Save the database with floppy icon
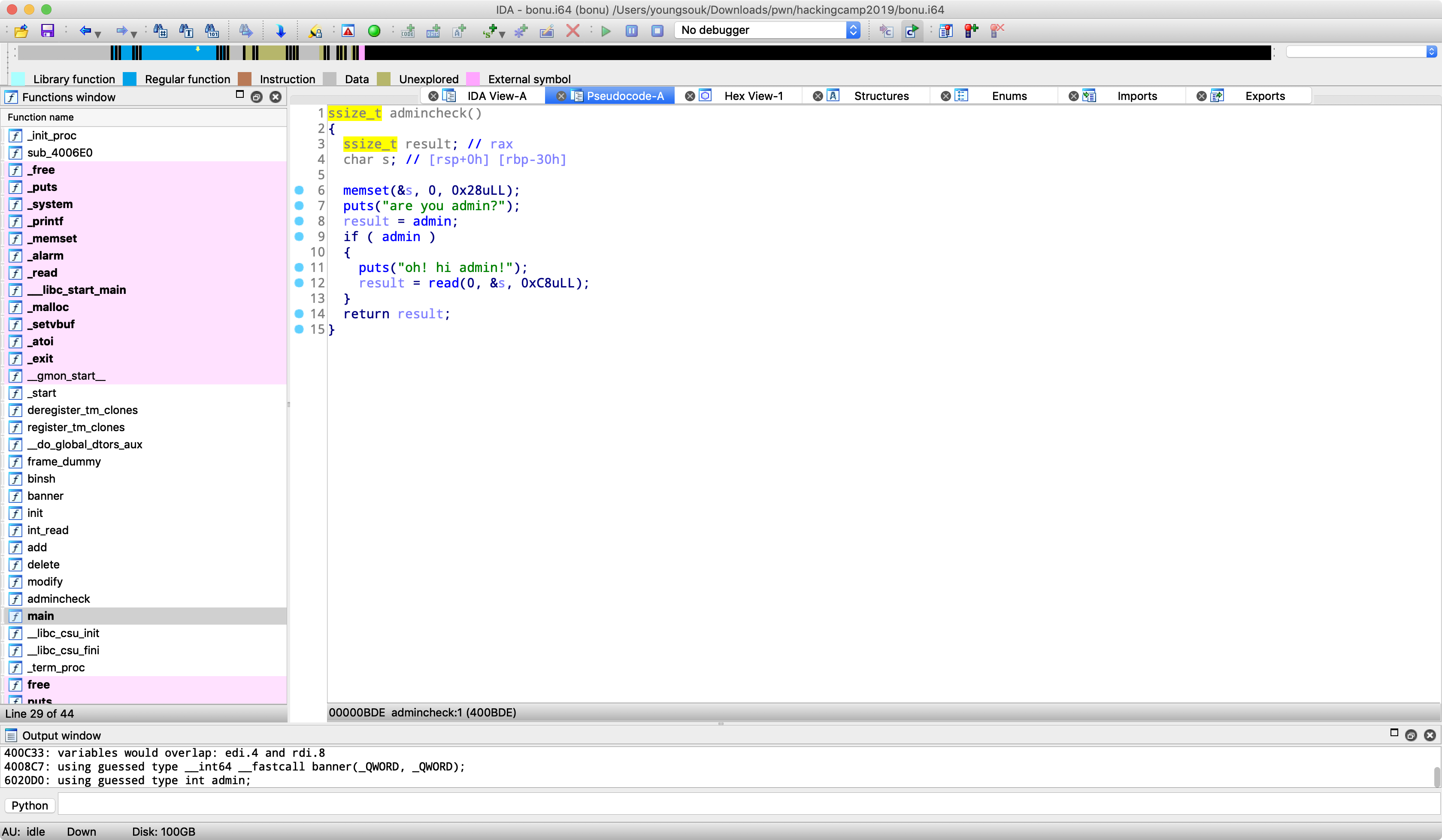 coord(48,31)
